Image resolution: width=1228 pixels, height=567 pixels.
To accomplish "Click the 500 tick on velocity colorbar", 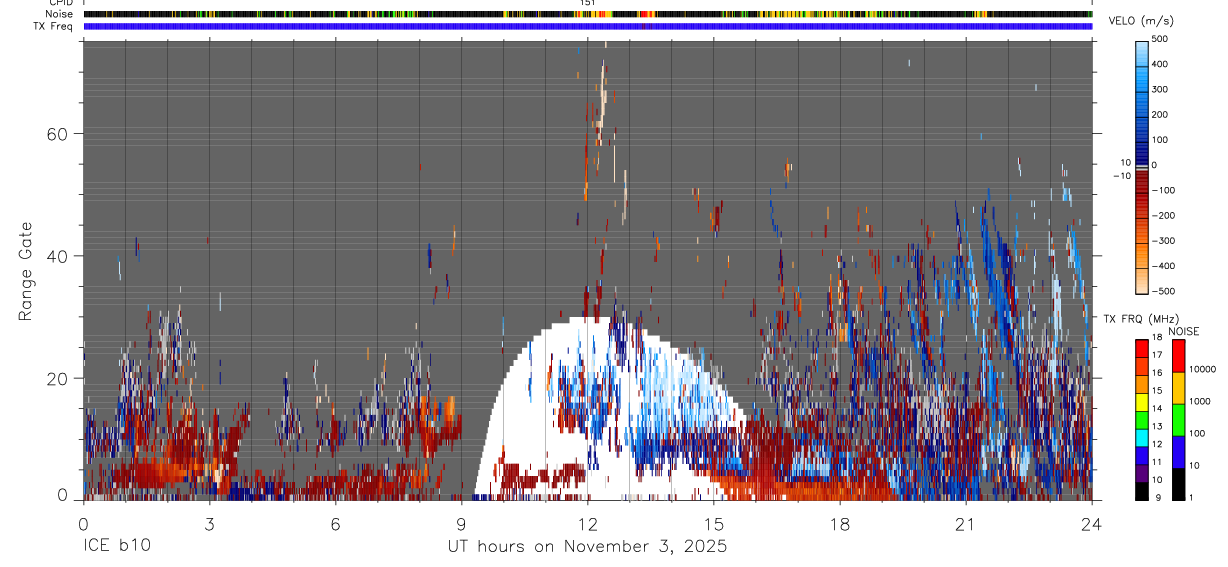I will [x=1161, y=39].
